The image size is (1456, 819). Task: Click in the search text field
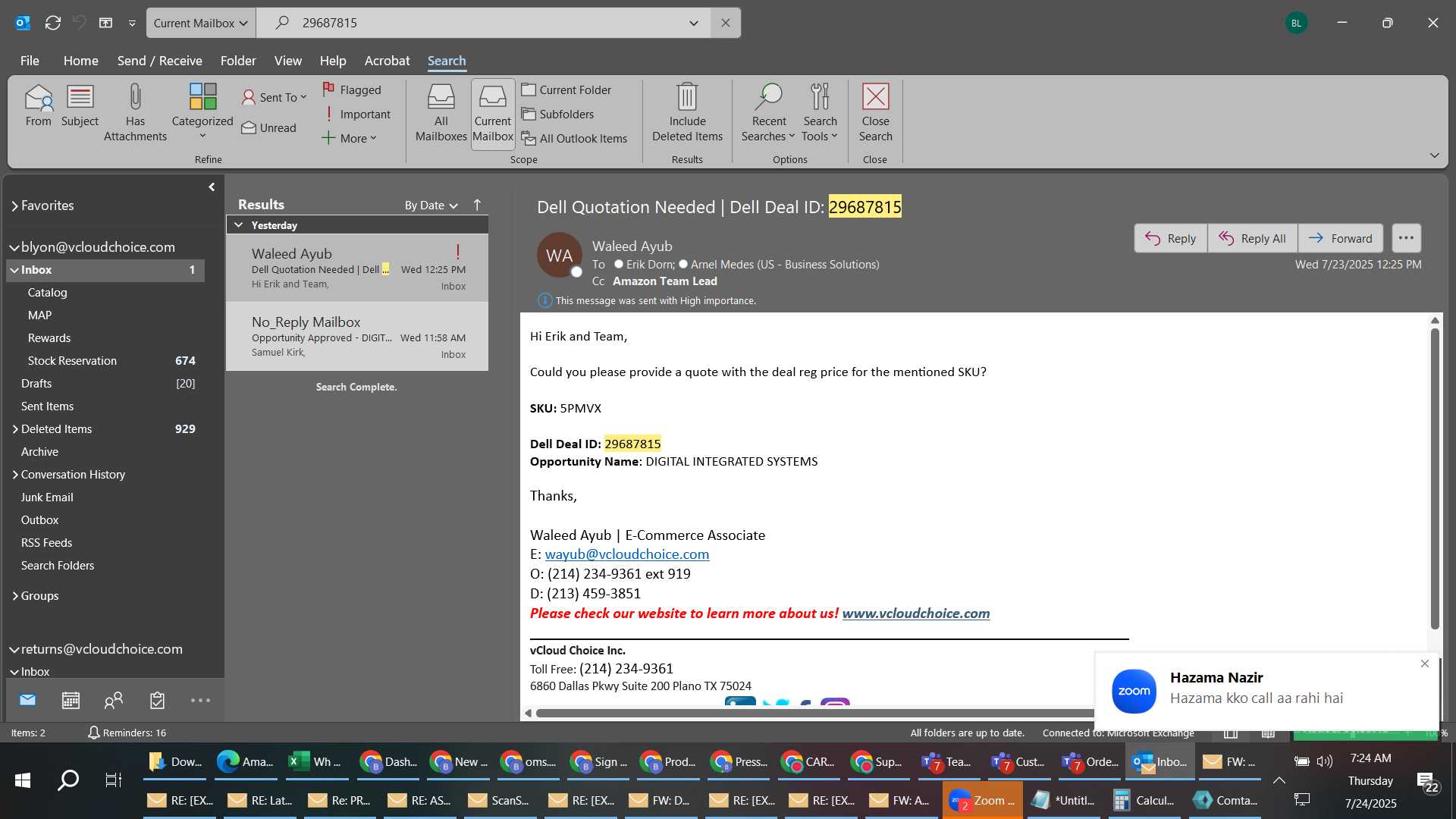(485, 23)
